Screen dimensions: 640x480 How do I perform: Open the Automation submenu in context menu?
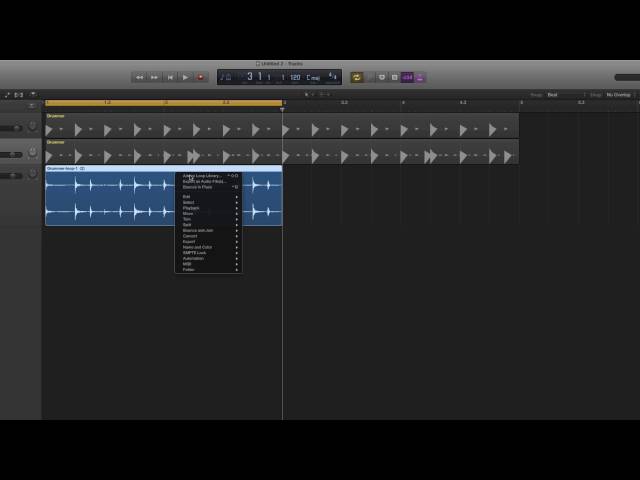point(209,258)
